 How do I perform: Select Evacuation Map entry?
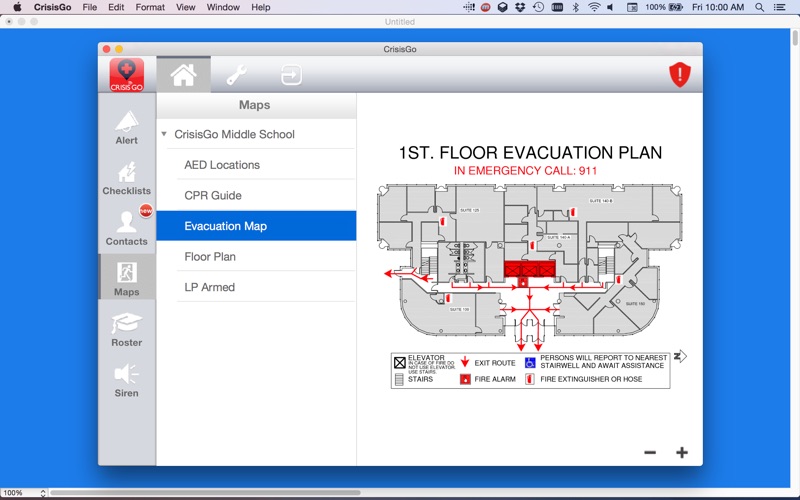click(256, 226)
